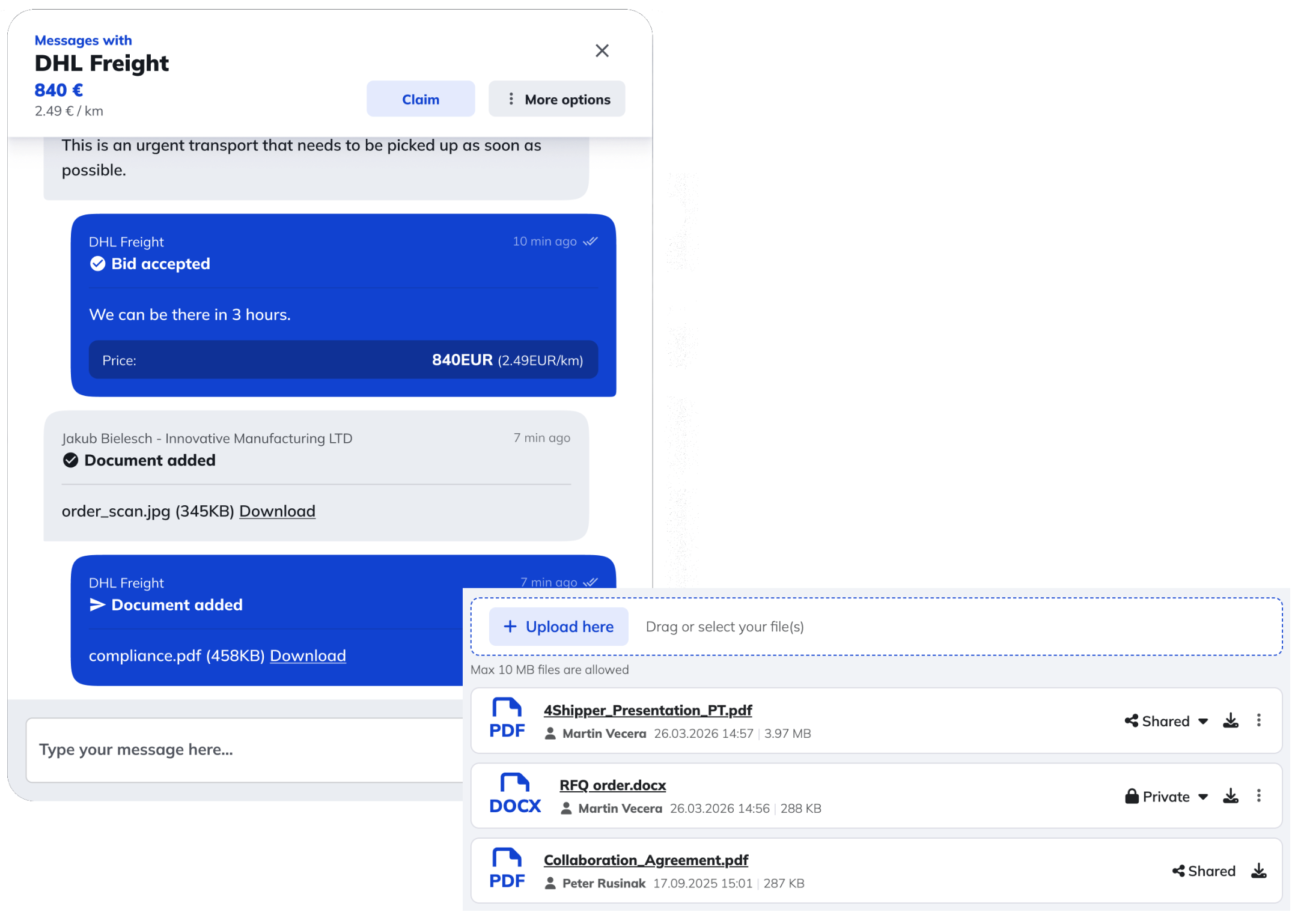Open the three-dot menu for 4Shipper_Presentation_PT.pdf
Viewport: 1298px width, 924px height.
[1260, 720]
